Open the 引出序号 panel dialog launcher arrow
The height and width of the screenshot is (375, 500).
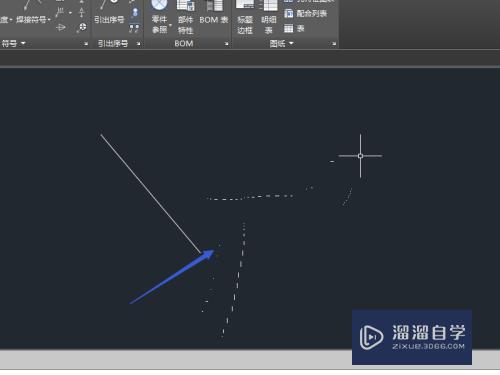(x=138, y=44)
